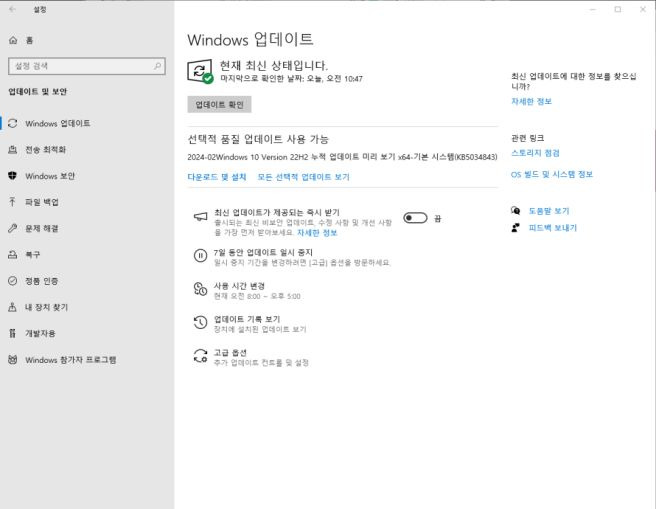Screen dimensions: 656x509
Task: Click the clock icon for 사용 시간 변경
Action: click(x=200, y=289)
